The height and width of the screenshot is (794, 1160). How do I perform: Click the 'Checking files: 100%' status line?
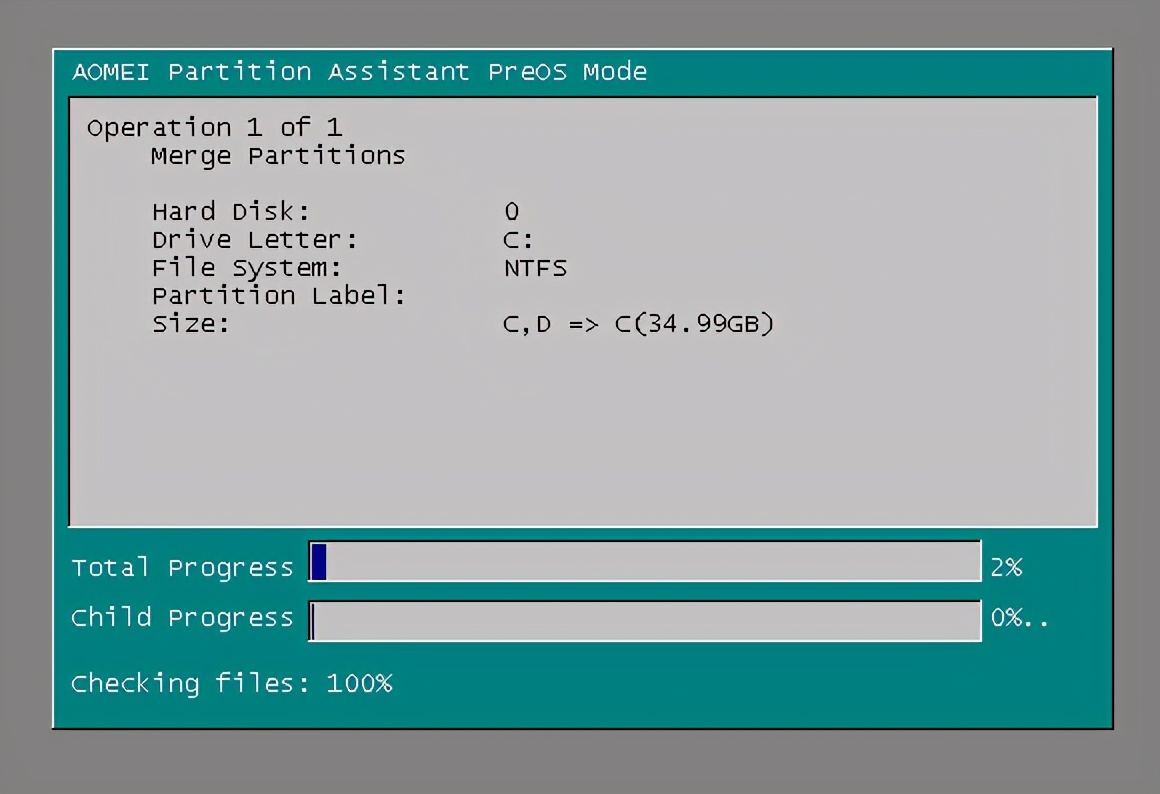point(232,683)
